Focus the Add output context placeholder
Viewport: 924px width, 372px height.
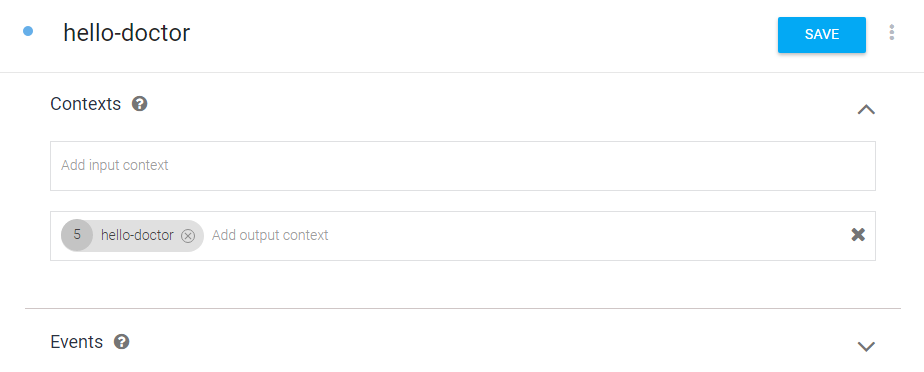coord(270,235)
